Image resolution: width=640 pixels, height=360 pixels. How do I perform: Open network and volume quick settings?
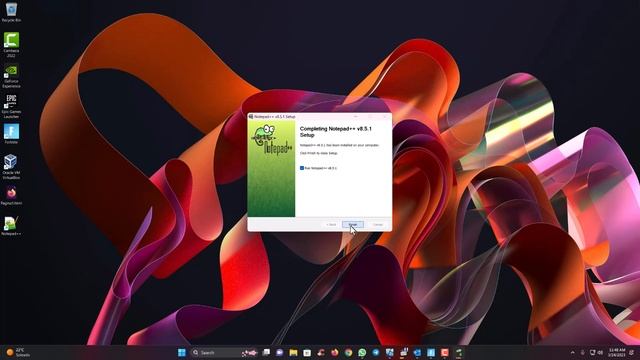tap(596, 352)
